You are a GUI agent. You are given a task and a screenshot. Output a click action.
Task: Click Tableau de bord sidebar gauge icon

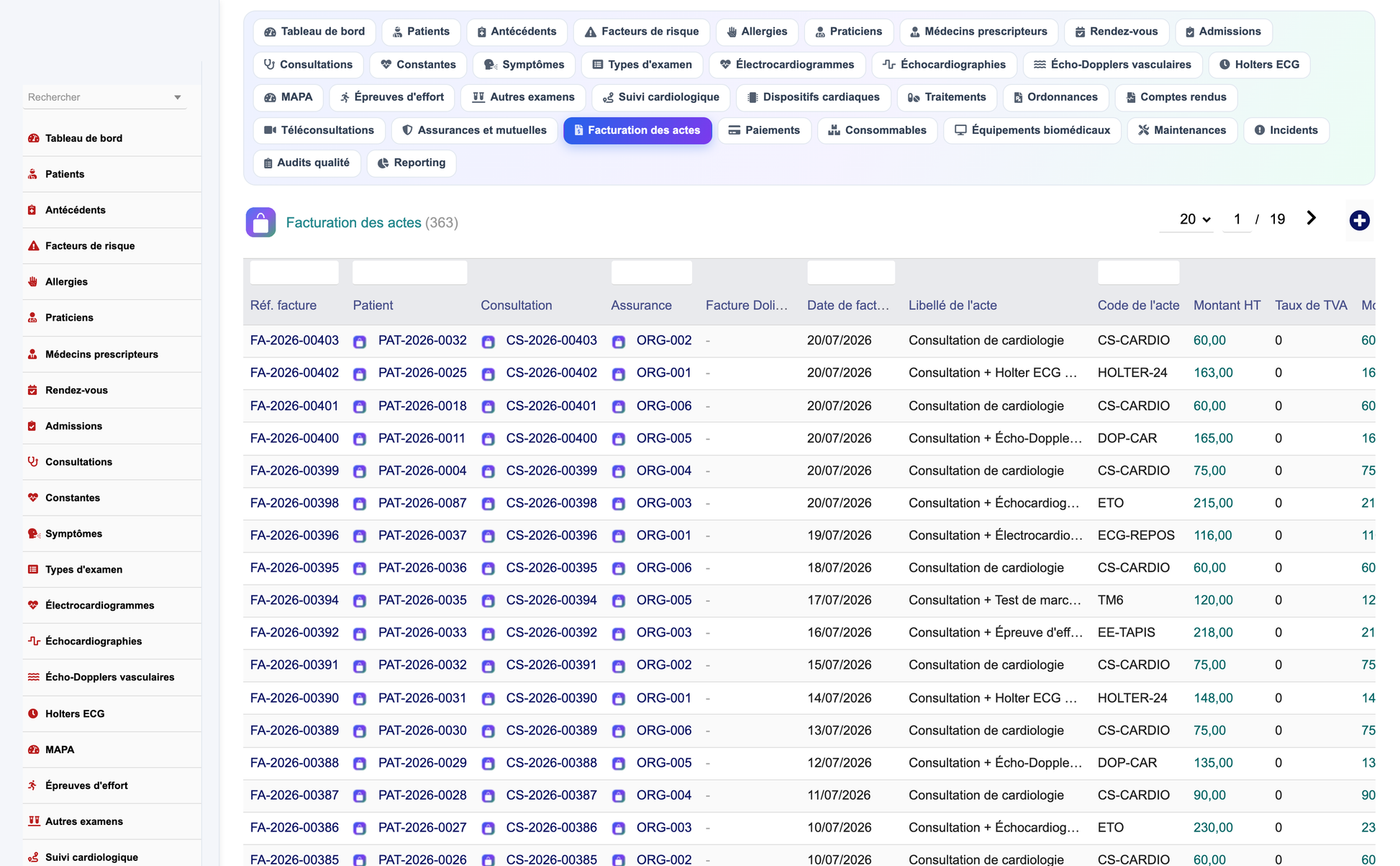point(33,138)
